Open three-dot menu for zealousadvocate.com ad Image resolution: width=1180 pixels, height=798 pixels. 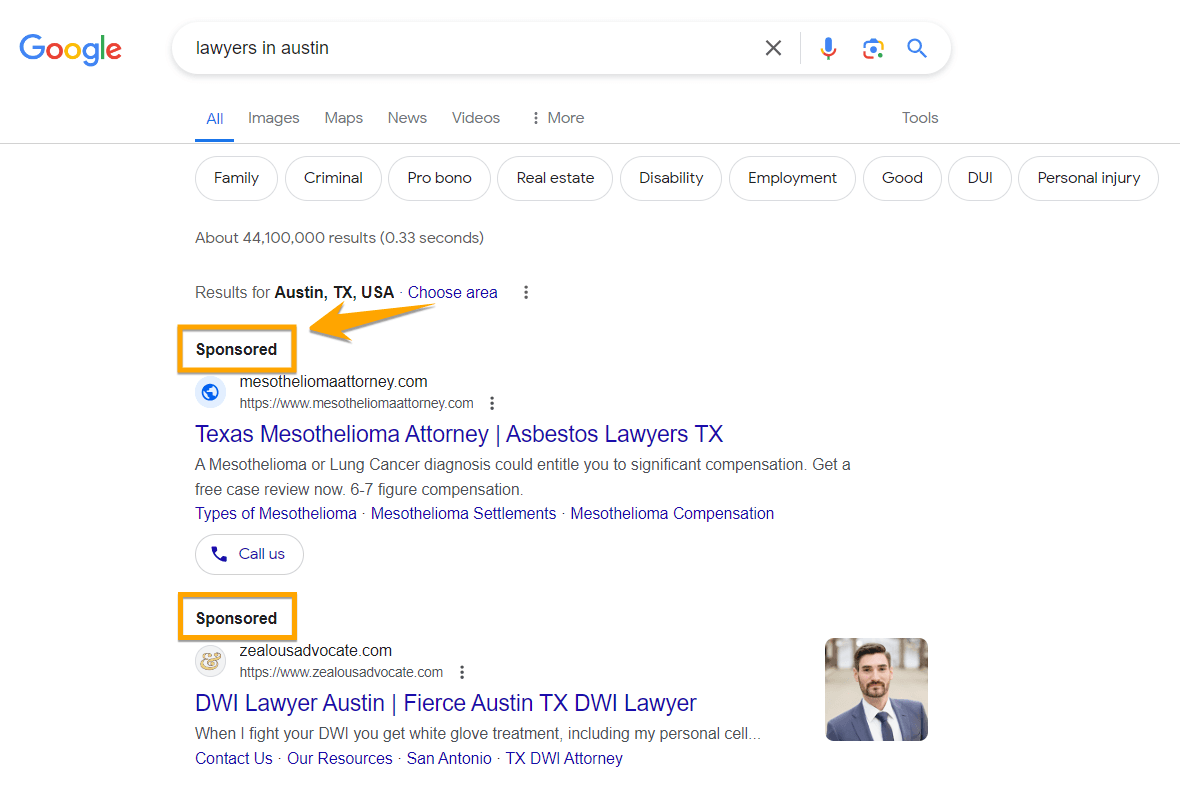[462, 672]
